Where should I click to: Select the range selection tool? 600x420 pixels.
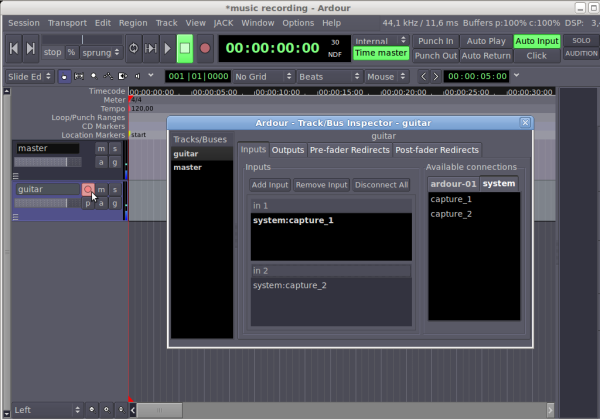pos(79,77)
